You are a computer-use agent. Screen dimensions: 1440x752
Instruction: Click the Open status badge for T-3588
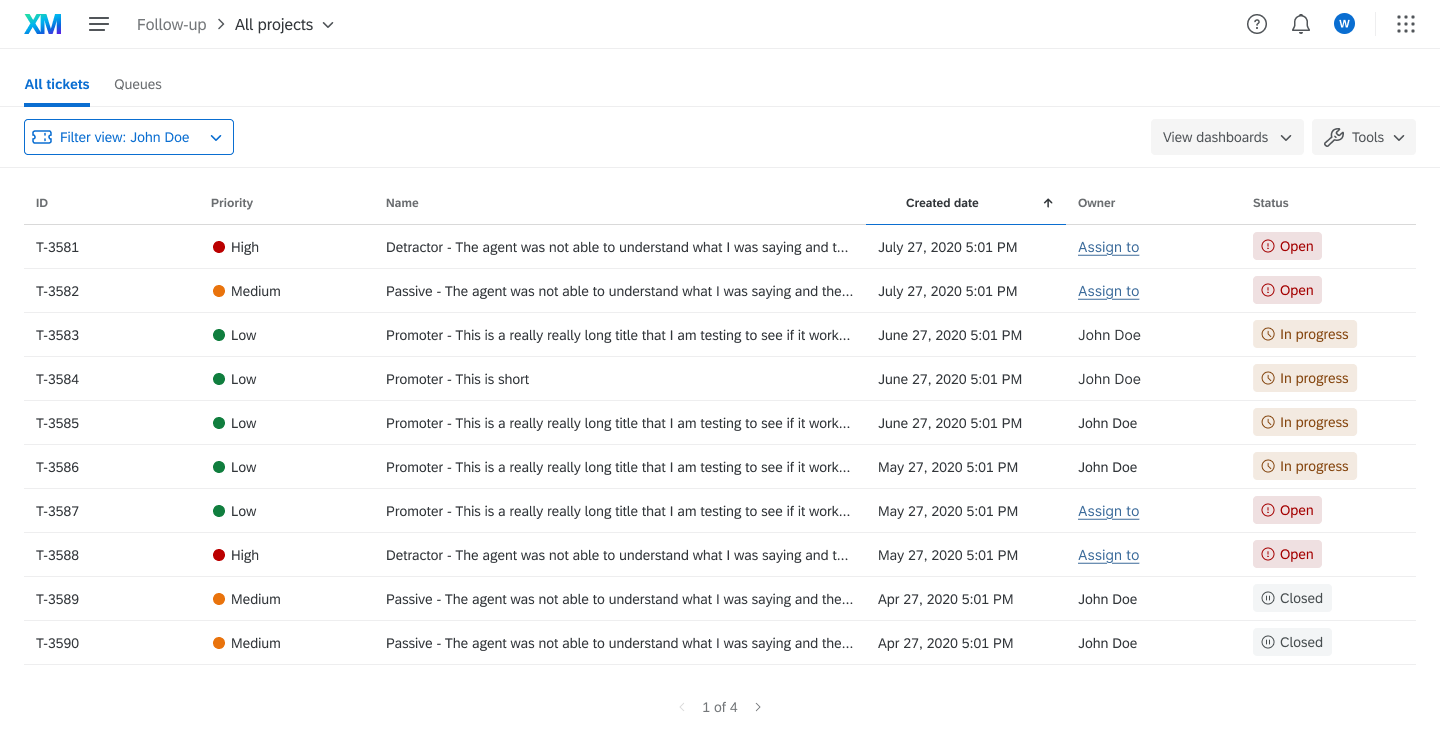coord(1287,554)
